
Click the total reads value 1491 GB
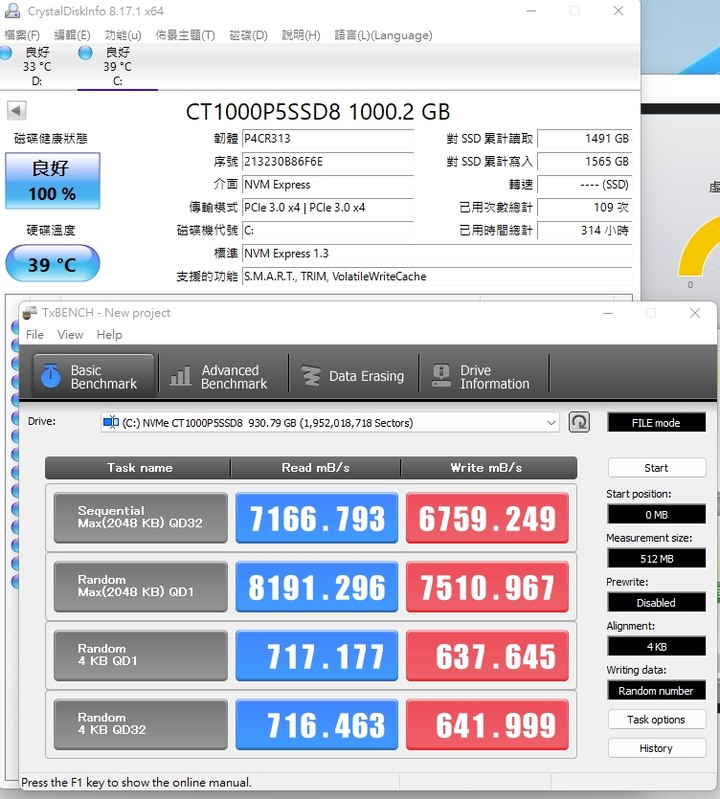click(x=584, y=139)
